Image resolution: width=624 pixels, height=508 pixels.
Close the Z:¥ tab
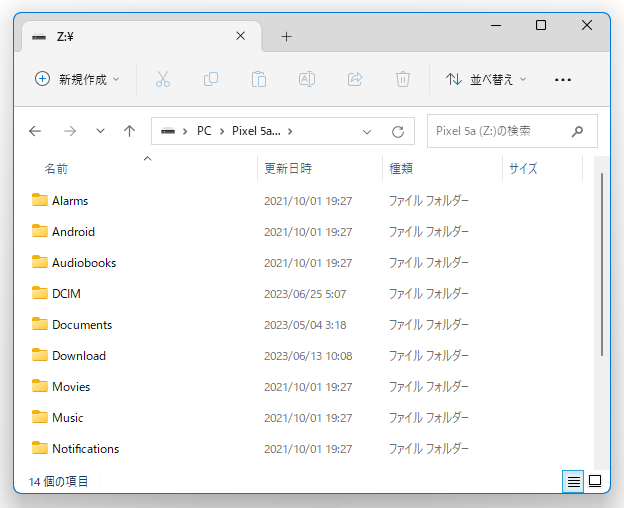(x=240, y=36)
